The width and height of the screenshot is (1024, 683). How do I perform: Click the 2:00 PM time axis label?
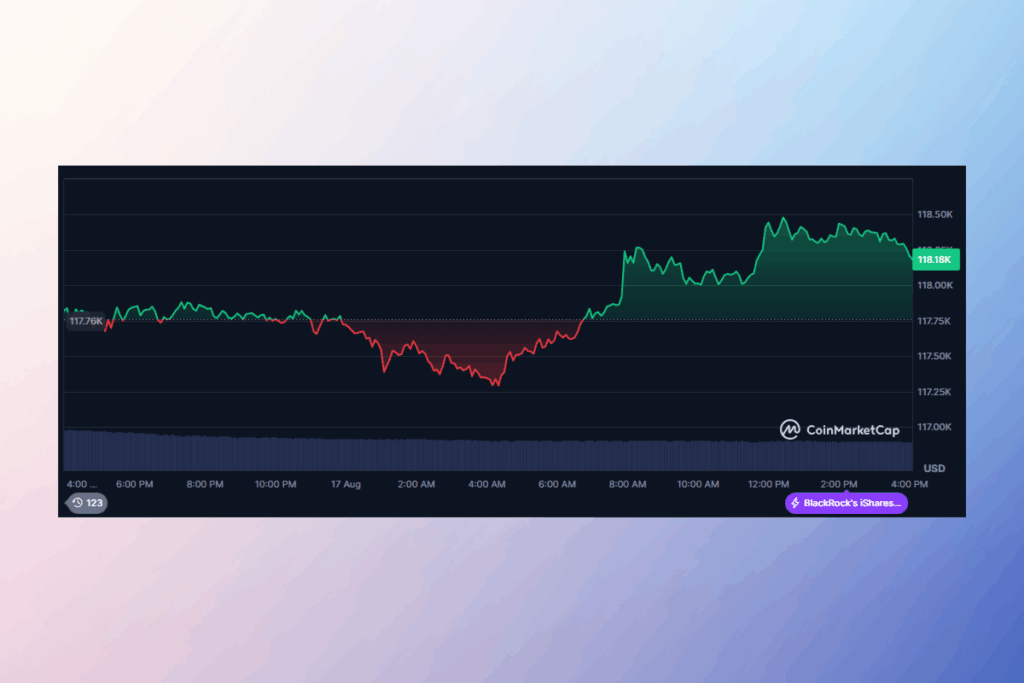(839, 484)
